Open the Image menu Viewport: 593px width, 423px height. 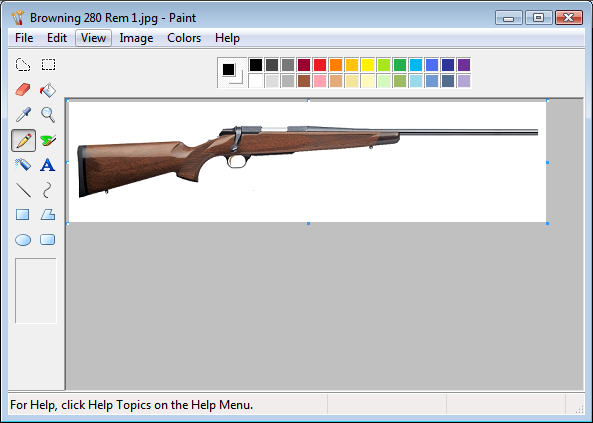136,38
